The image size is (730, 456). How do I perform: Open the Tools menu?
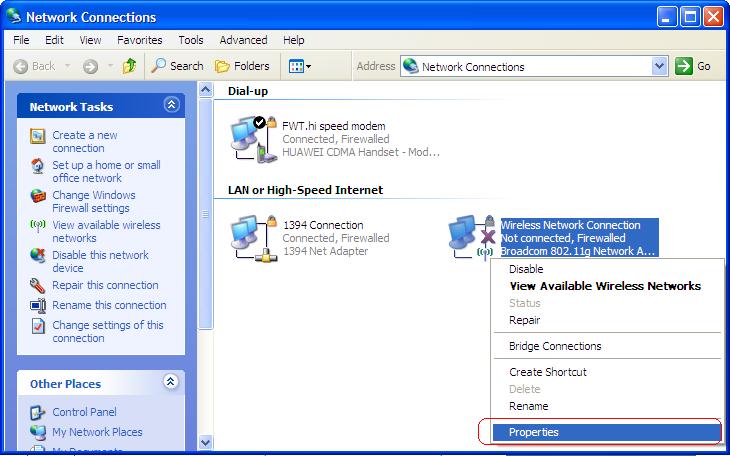pos(191,40)
